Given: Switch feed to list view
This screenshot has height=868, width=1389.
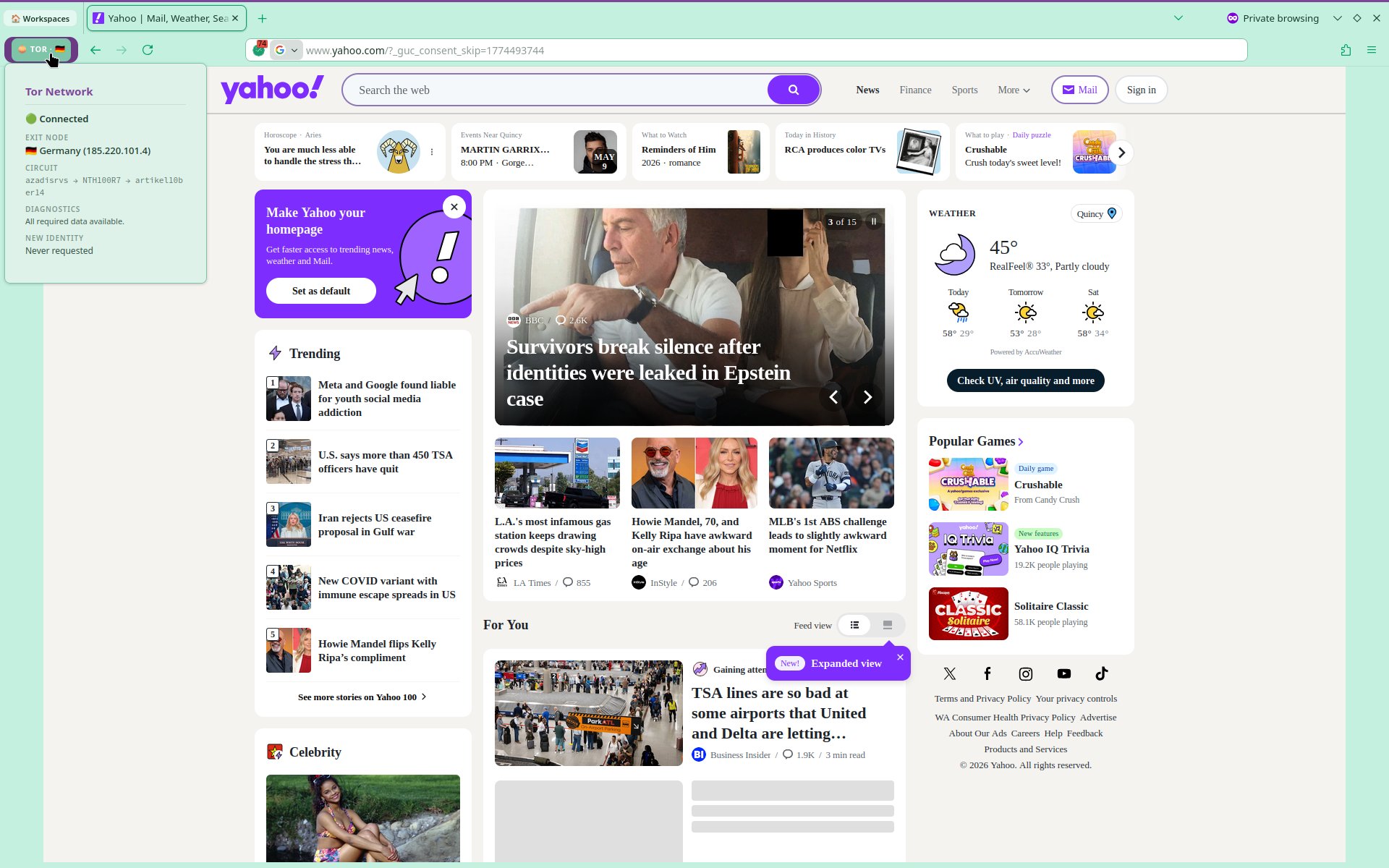Looking at the screenshot, I should pos(854,625).
